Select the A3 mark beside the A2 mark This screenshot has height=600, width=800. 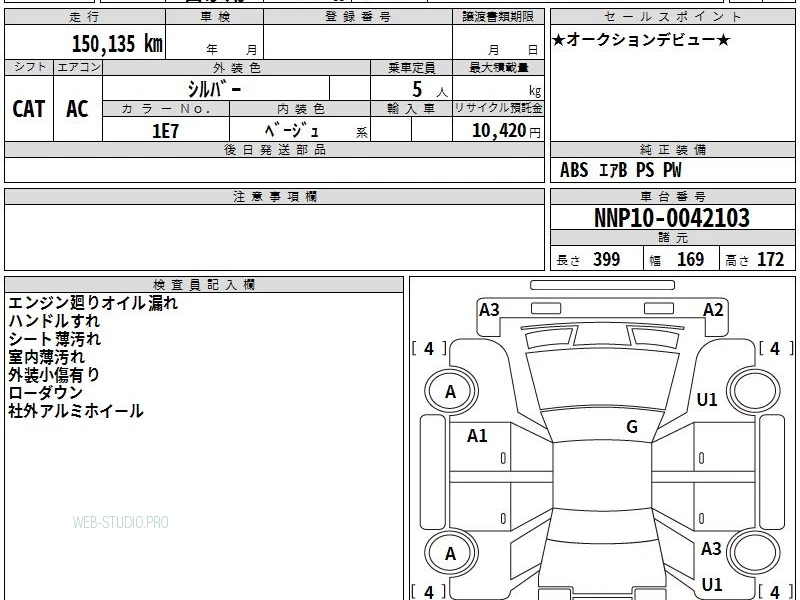(x=489, y=310)
